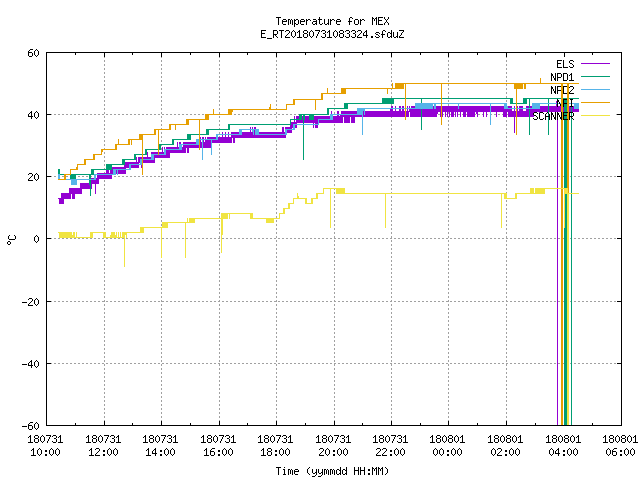
Task: Click the blue NPD2 legend line sample
Action: click(595, 89)
